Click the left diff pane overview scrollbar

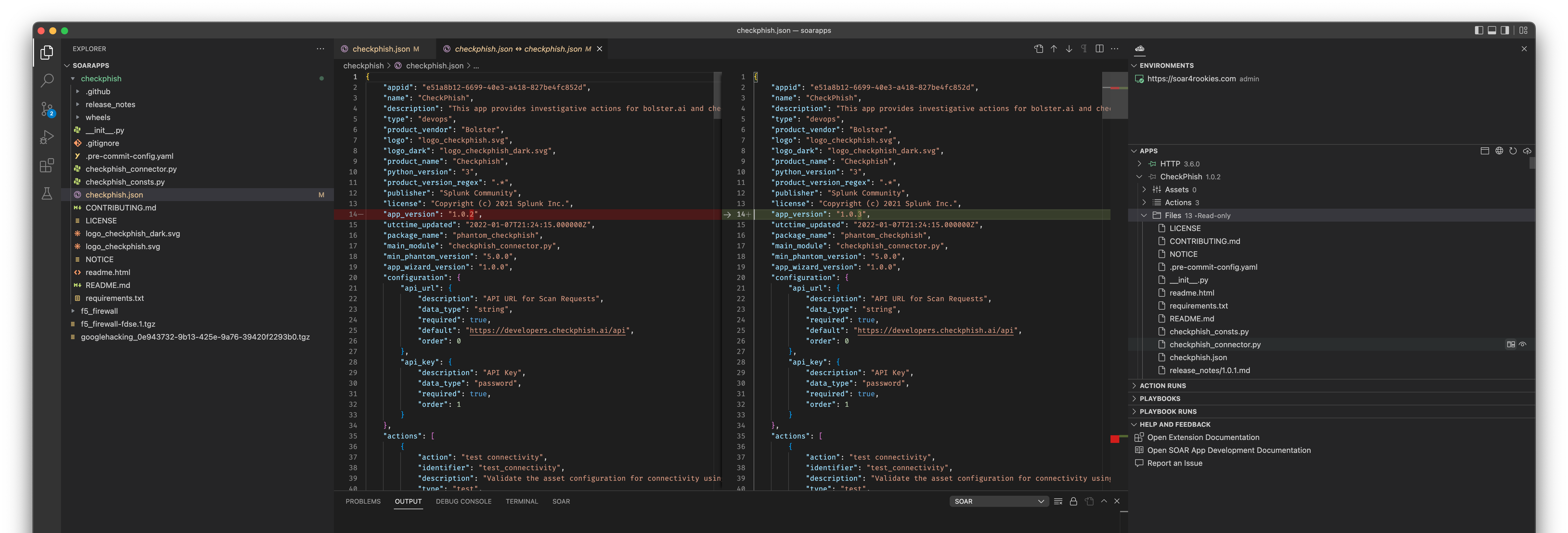tap(717, 95)
